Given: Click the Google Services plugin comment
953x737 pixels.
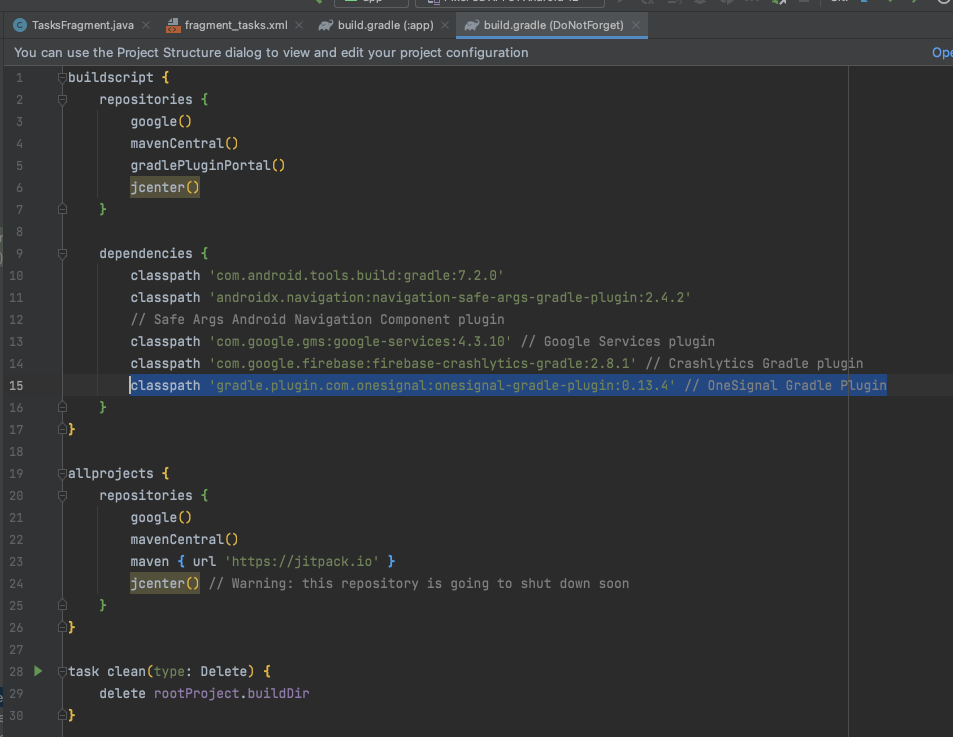Looking at the screenshot, I should point(618,341).
